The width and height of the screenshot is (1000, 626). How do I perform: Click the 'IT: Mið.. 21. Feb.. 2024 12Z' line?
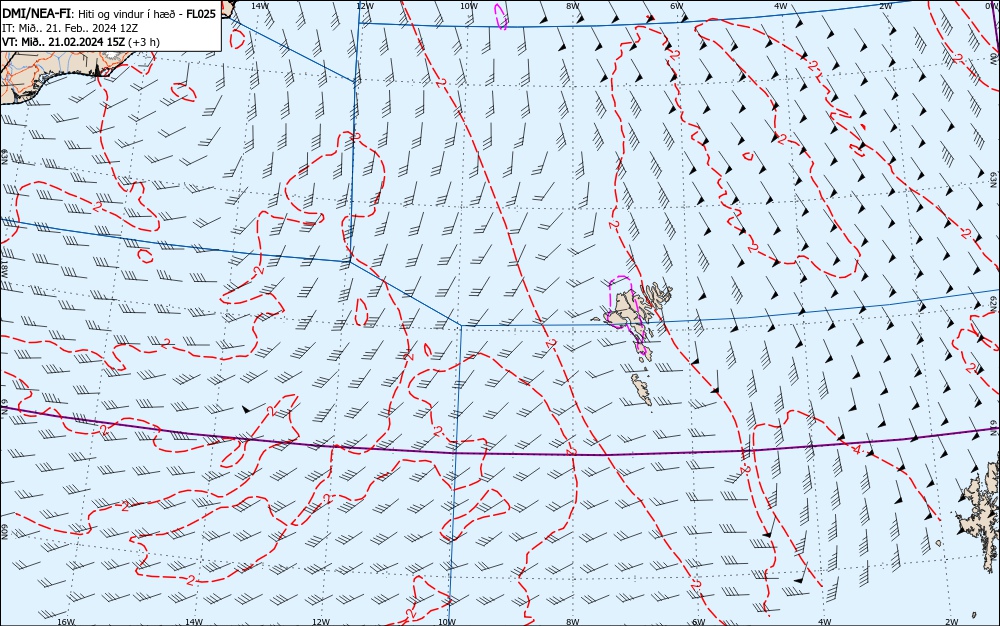(x=70, y=28)
